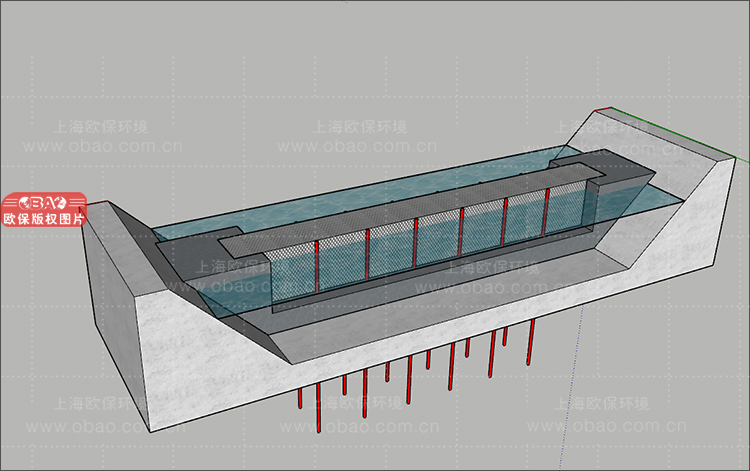The width and height of the screenshot is (750, 471).
Task: Click the top-left 上海欧保环境 watermark text
Action: coord(100,128)
